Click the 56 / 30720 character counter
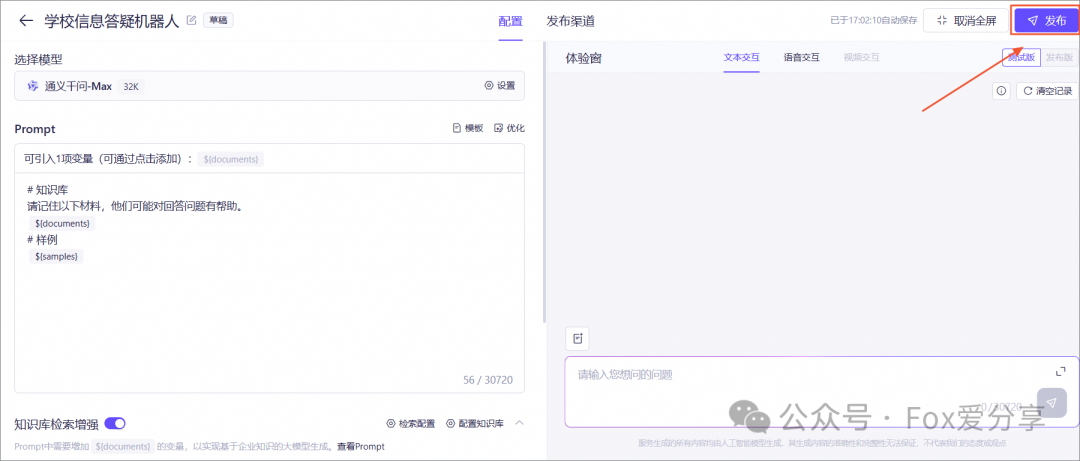 [x=488, y=380]
